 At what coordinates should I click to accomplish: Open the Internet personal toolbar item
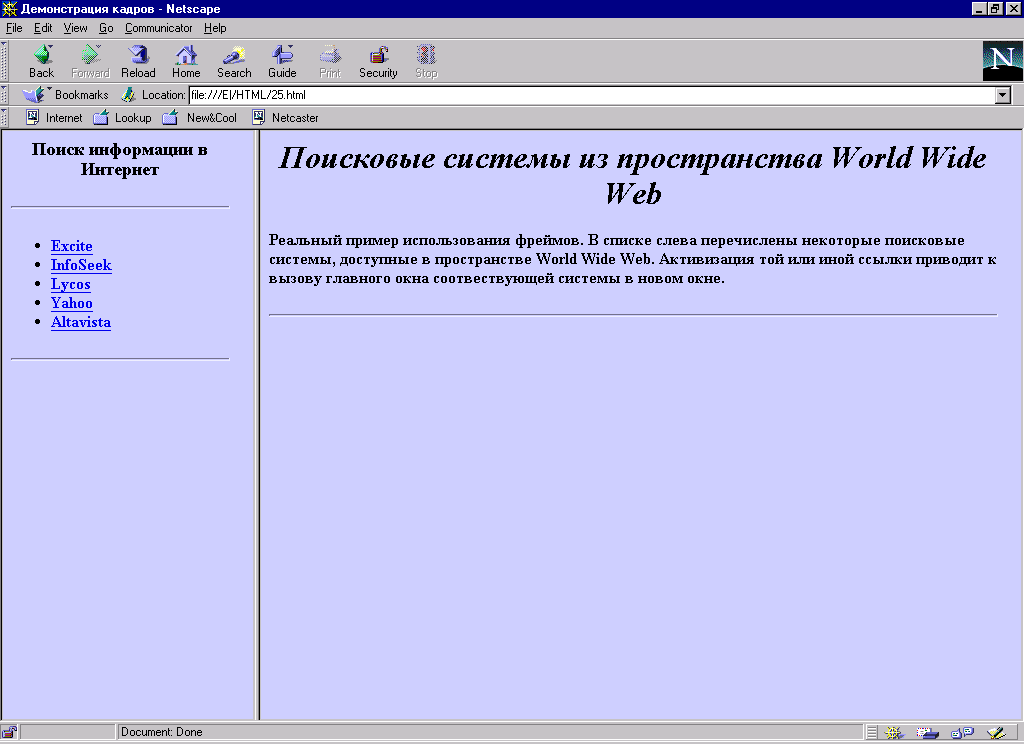pyautogui.click(x=54, y=118)
